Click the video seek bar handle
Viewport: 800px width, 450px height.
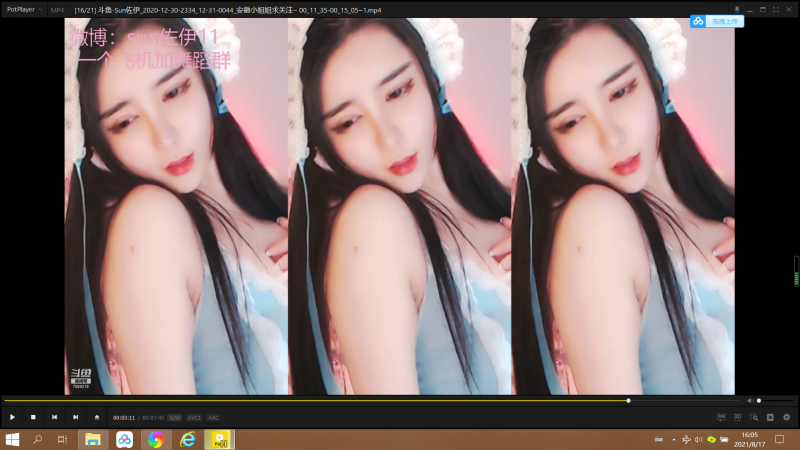(628, 401)
